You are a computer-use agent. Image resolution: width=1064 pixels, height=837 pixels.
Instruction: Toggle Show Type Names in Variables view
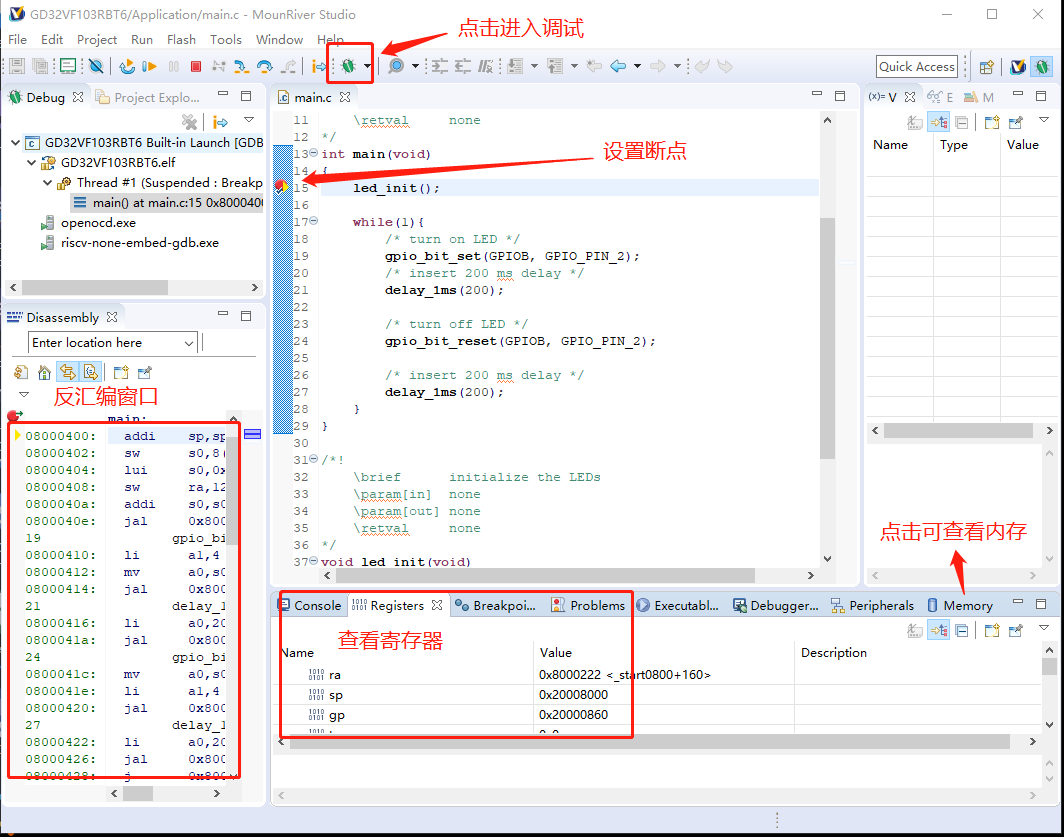point(915,122)
